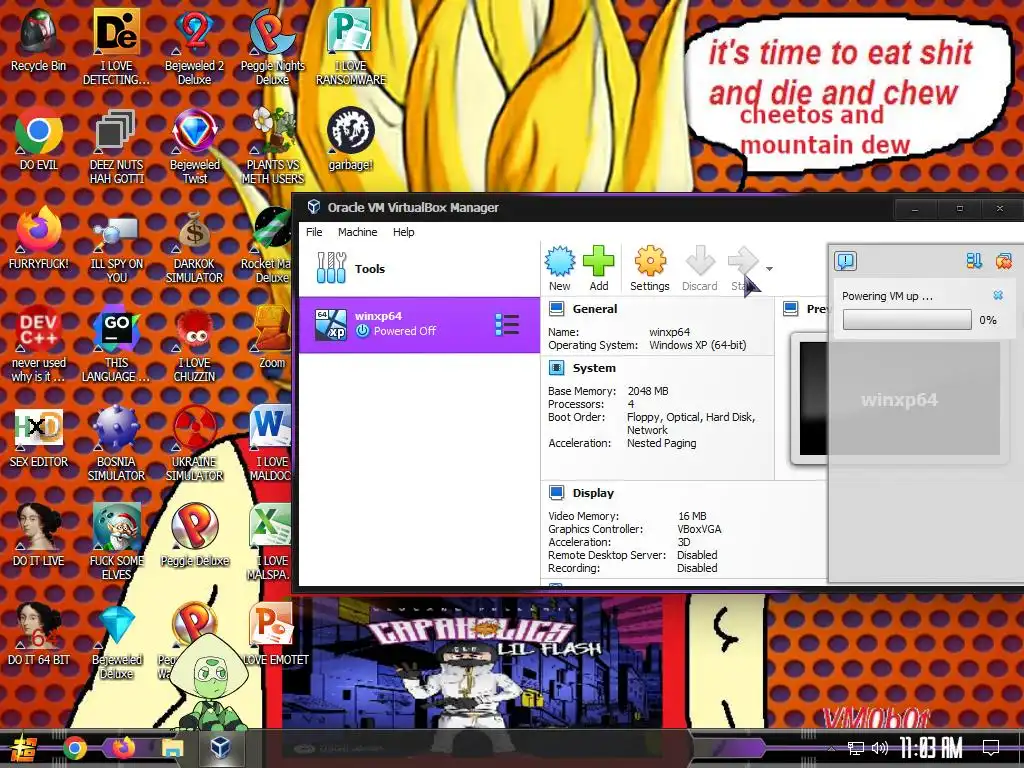This screenshot has height=768, width=1024.
Task: Open File Explorer from the taskbar
Action: (172, 748)
